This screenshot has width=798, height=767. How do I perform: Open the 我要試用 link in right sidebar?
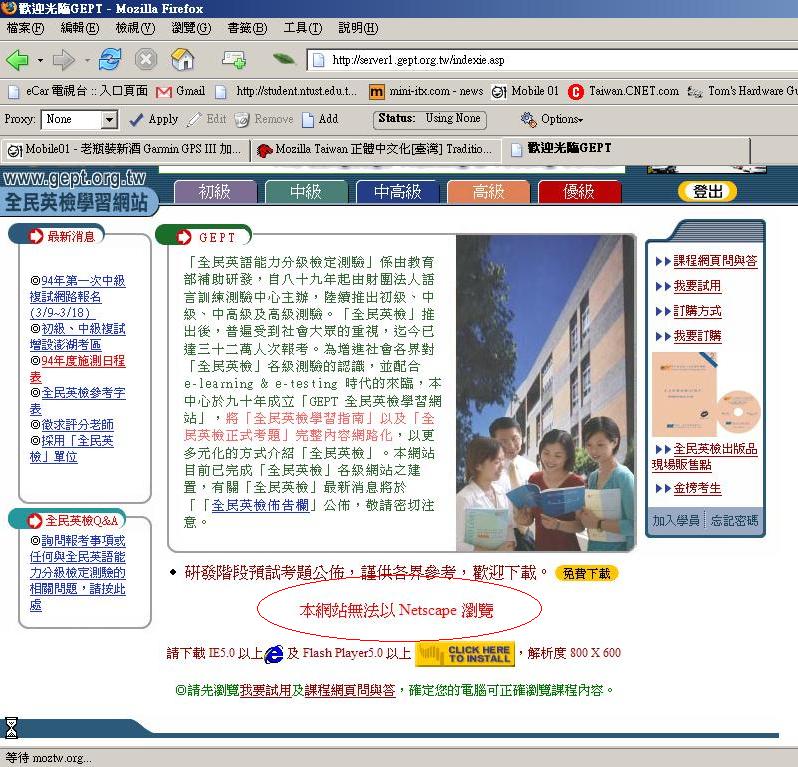point(697,286)
